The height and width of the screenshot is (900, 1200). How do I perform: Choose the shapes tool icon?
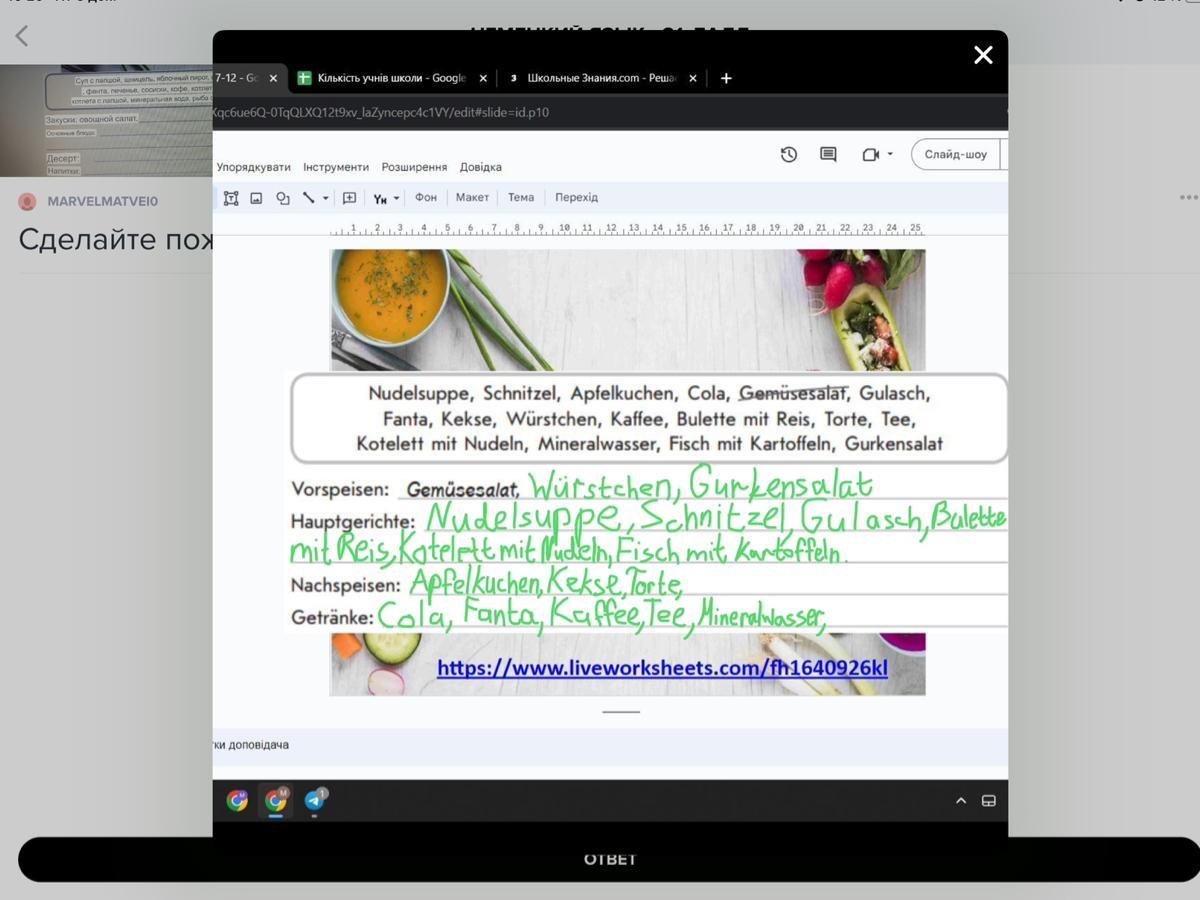point(283,198)
